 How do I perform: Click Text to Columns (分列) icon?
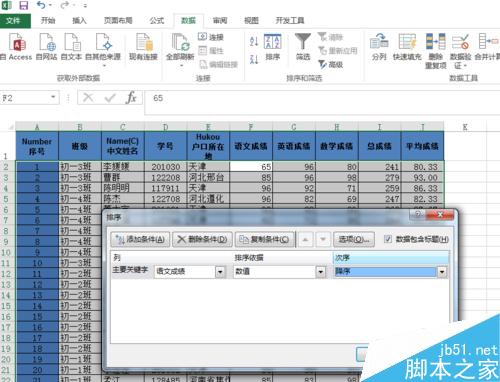point(379,47)
